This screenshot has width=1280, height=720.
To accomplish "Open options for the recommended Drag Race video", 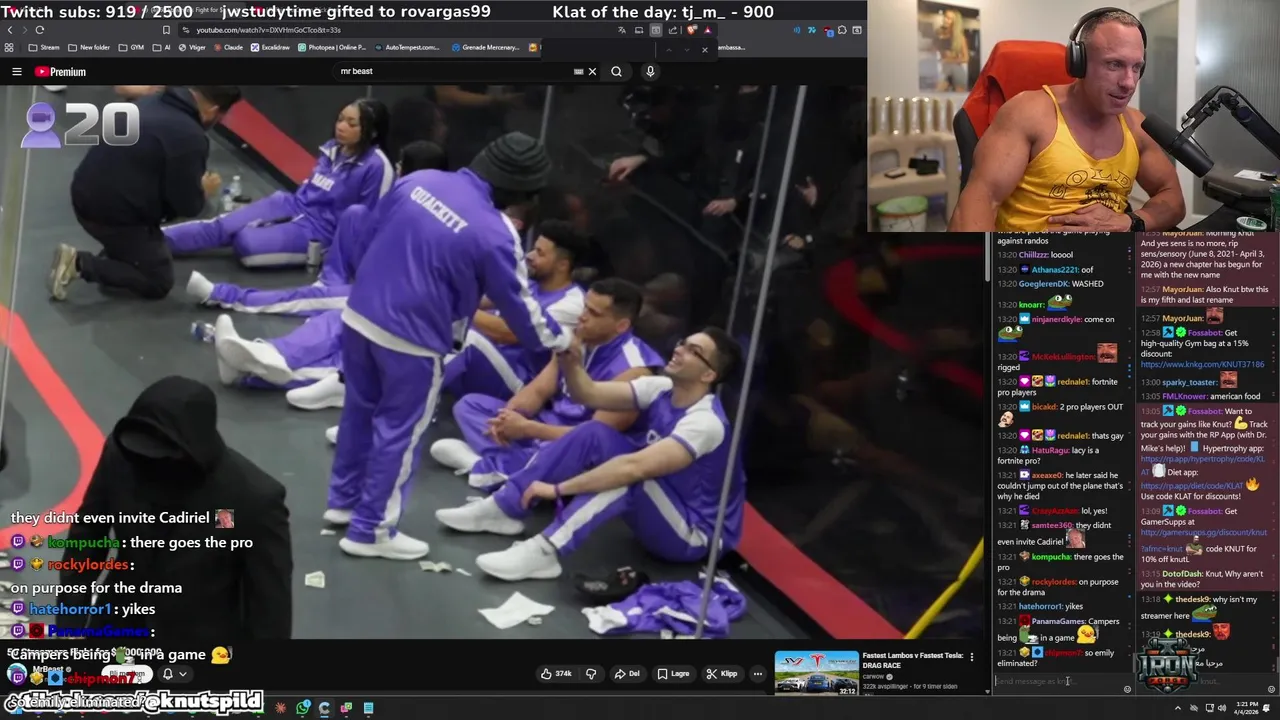I will pos(971,657).
